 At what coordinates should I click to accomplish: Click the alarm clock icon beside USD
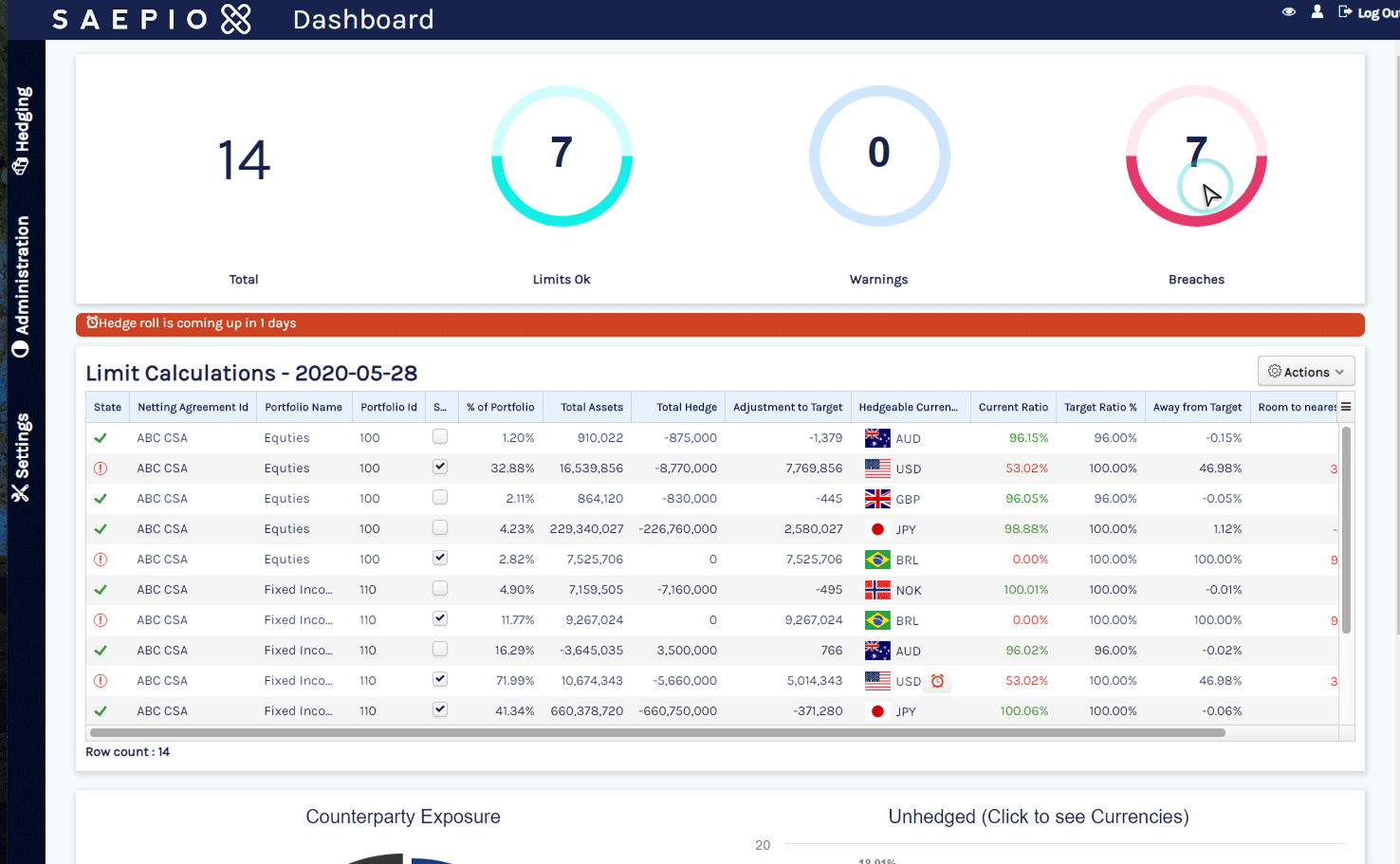point(937,681)
